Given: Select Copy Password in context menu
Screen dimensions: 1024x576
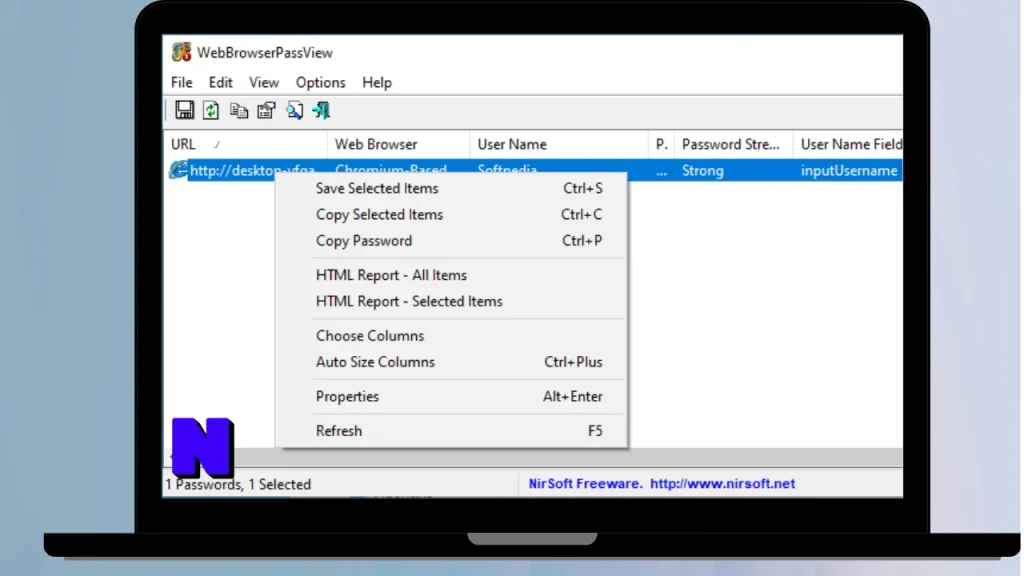Looking at the screenshot, I should 451,240.
